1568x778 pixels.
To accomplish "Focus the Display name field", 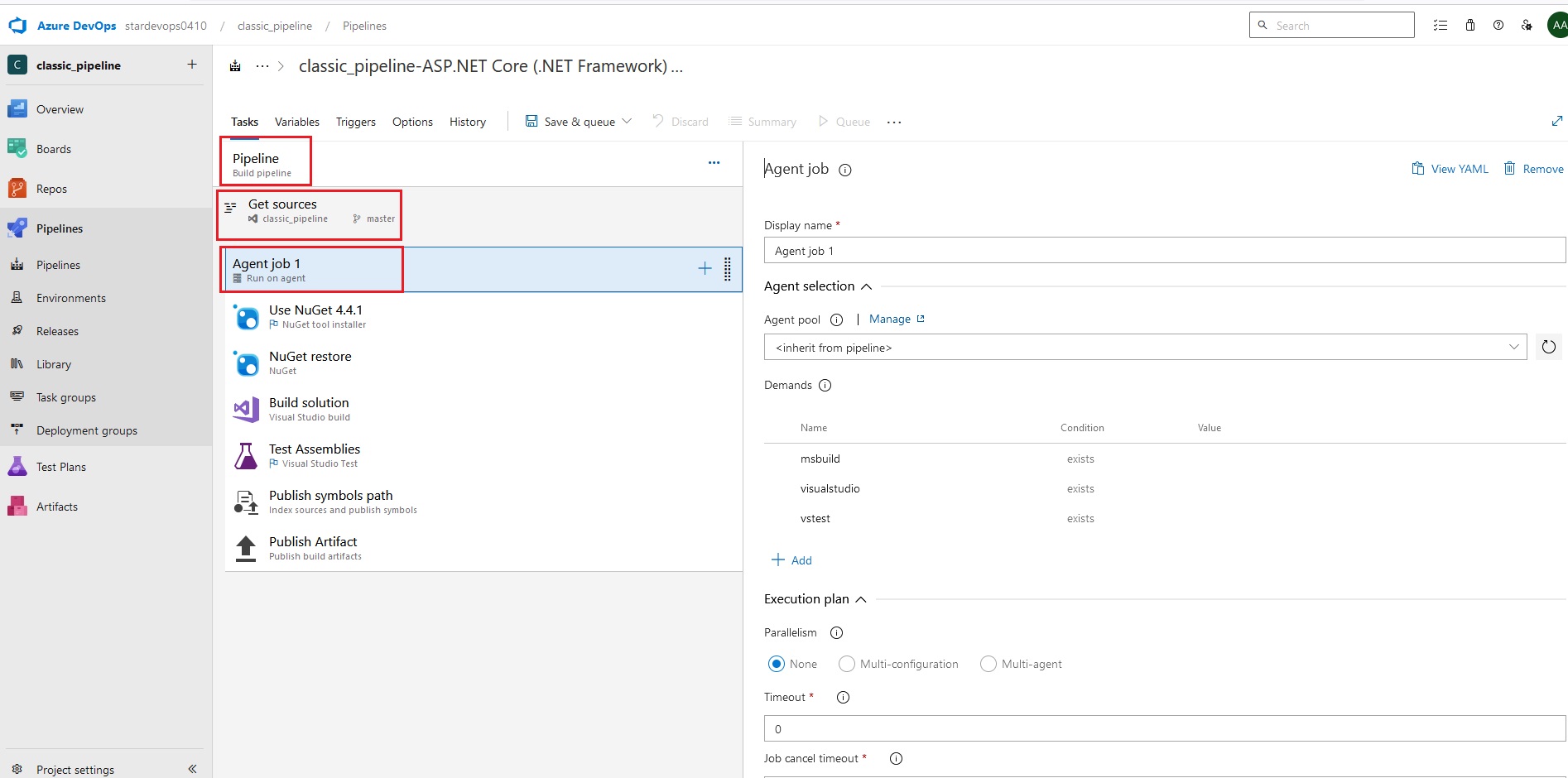I will pyautogui.click(x=1165, y=251).
